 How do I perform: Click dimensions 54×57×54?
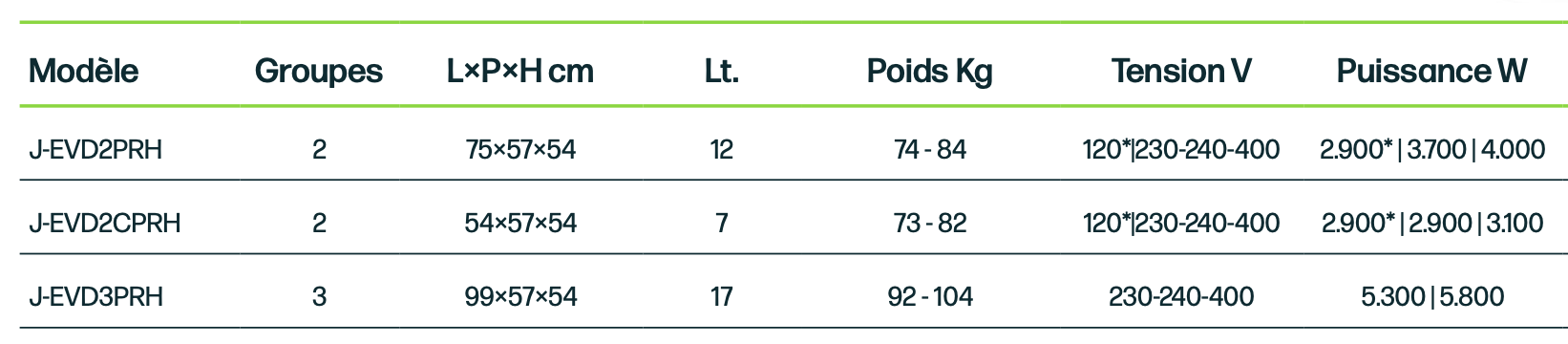[x=520, y=223]
